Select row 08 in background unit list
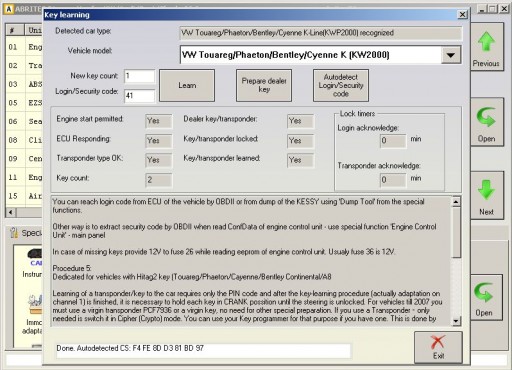 (25, 140)
